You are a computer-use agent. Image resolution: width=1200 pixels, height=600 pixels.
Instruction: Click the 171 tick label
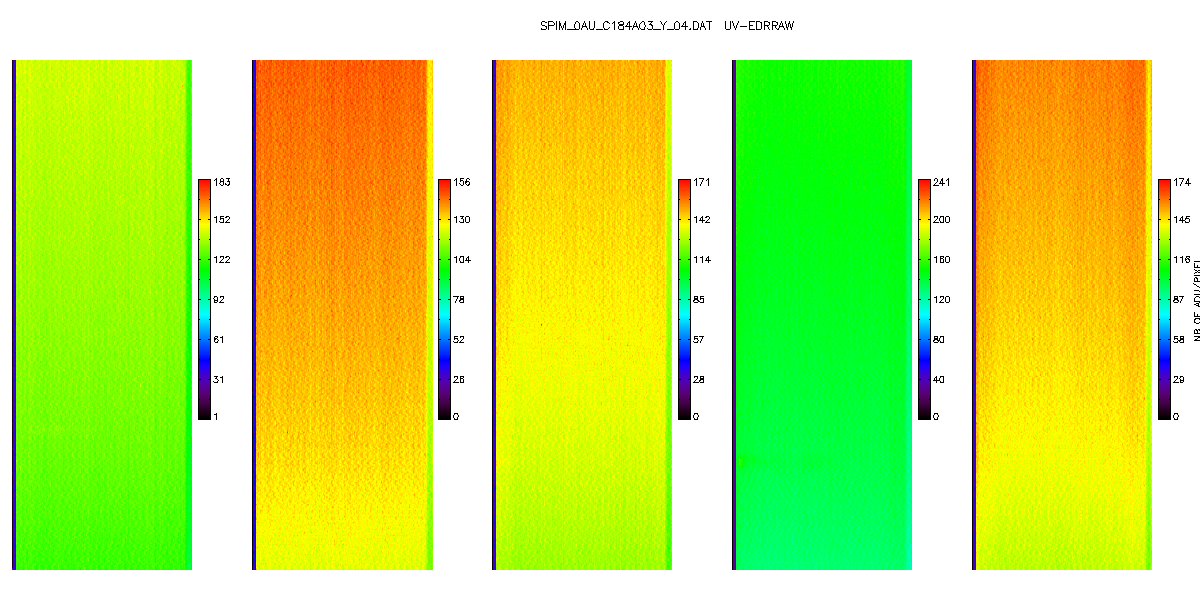coord(703,183)
